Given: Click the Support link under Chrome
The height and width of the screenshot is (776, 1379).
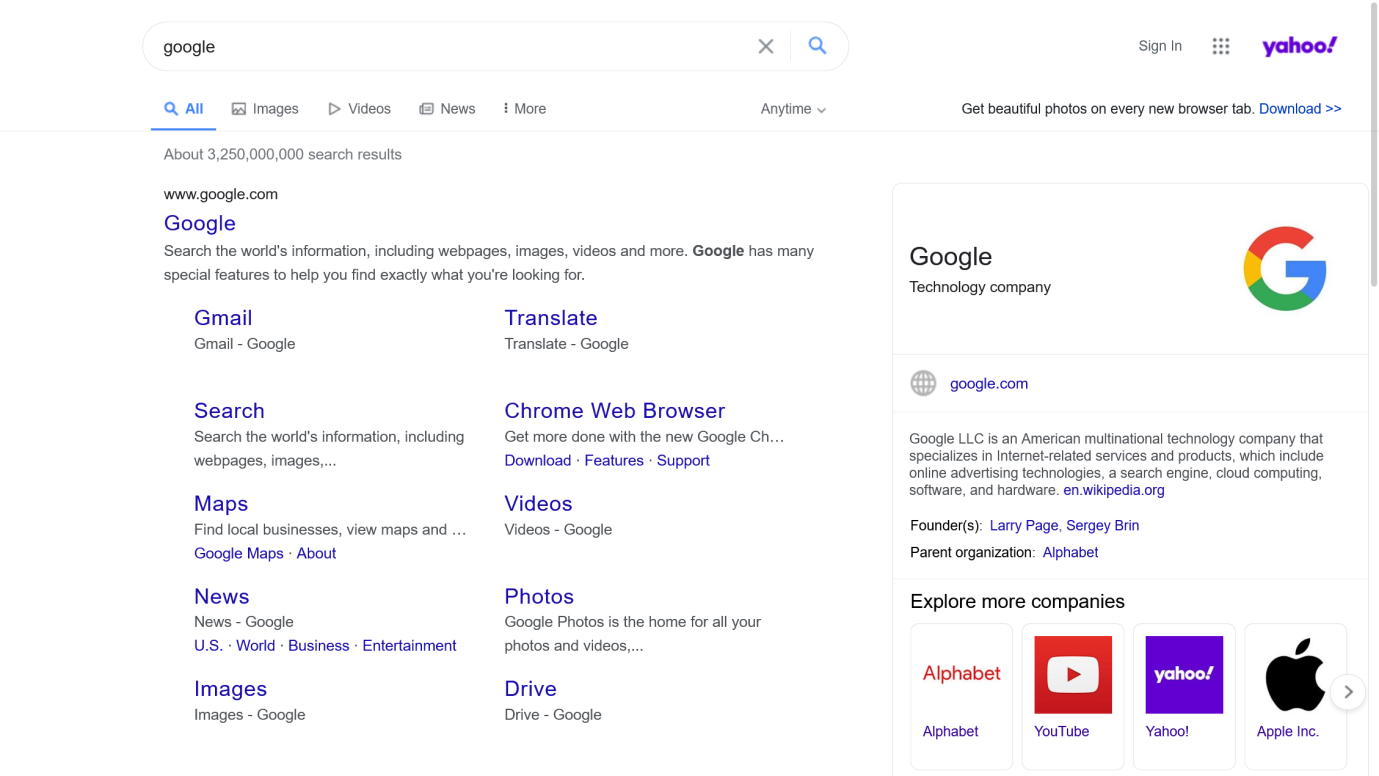Looking at the screenshot, I should tap(683, 461).
